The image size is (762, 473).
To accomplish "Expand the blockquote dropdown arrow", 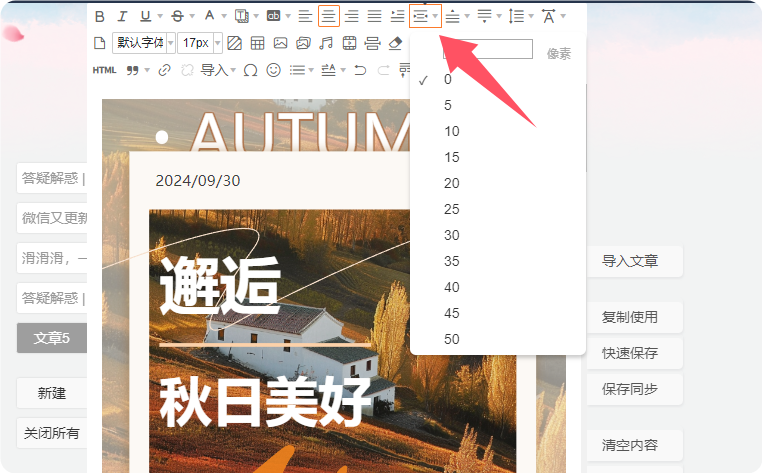I will (147, 70).
